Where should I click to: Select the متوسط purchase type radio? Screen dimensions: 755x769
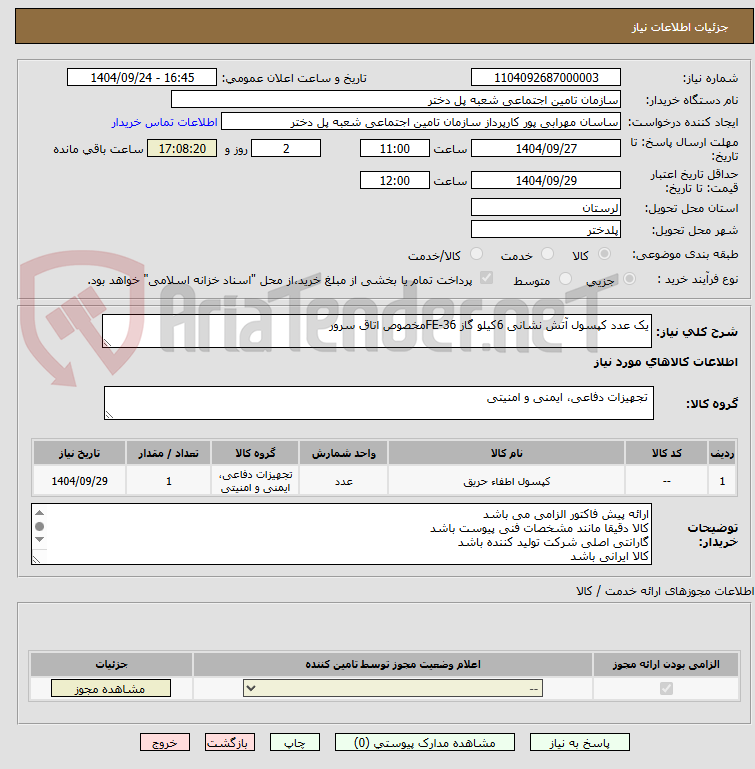566,279
